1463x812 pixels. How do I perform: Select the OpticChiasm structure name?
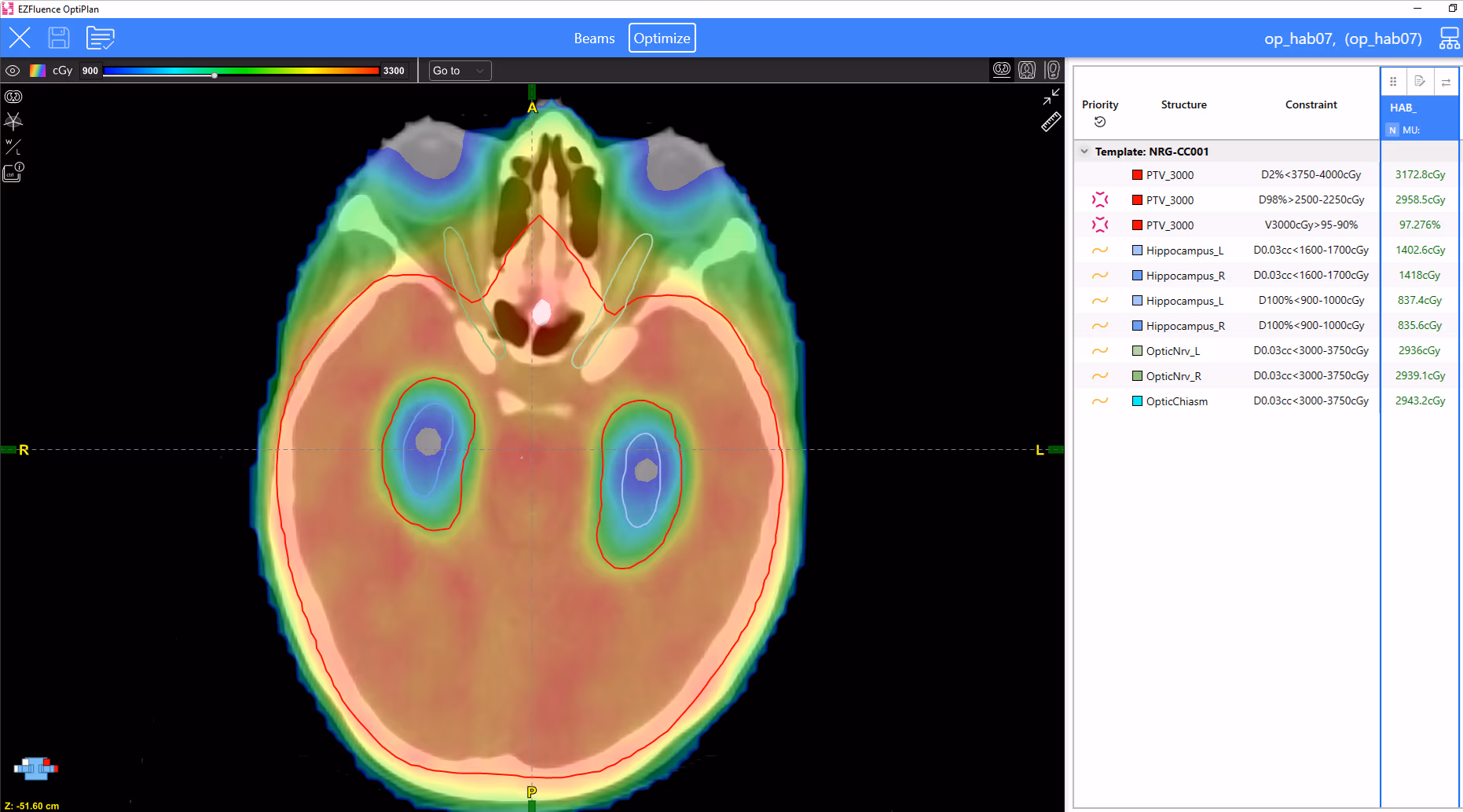[1177, 401]
